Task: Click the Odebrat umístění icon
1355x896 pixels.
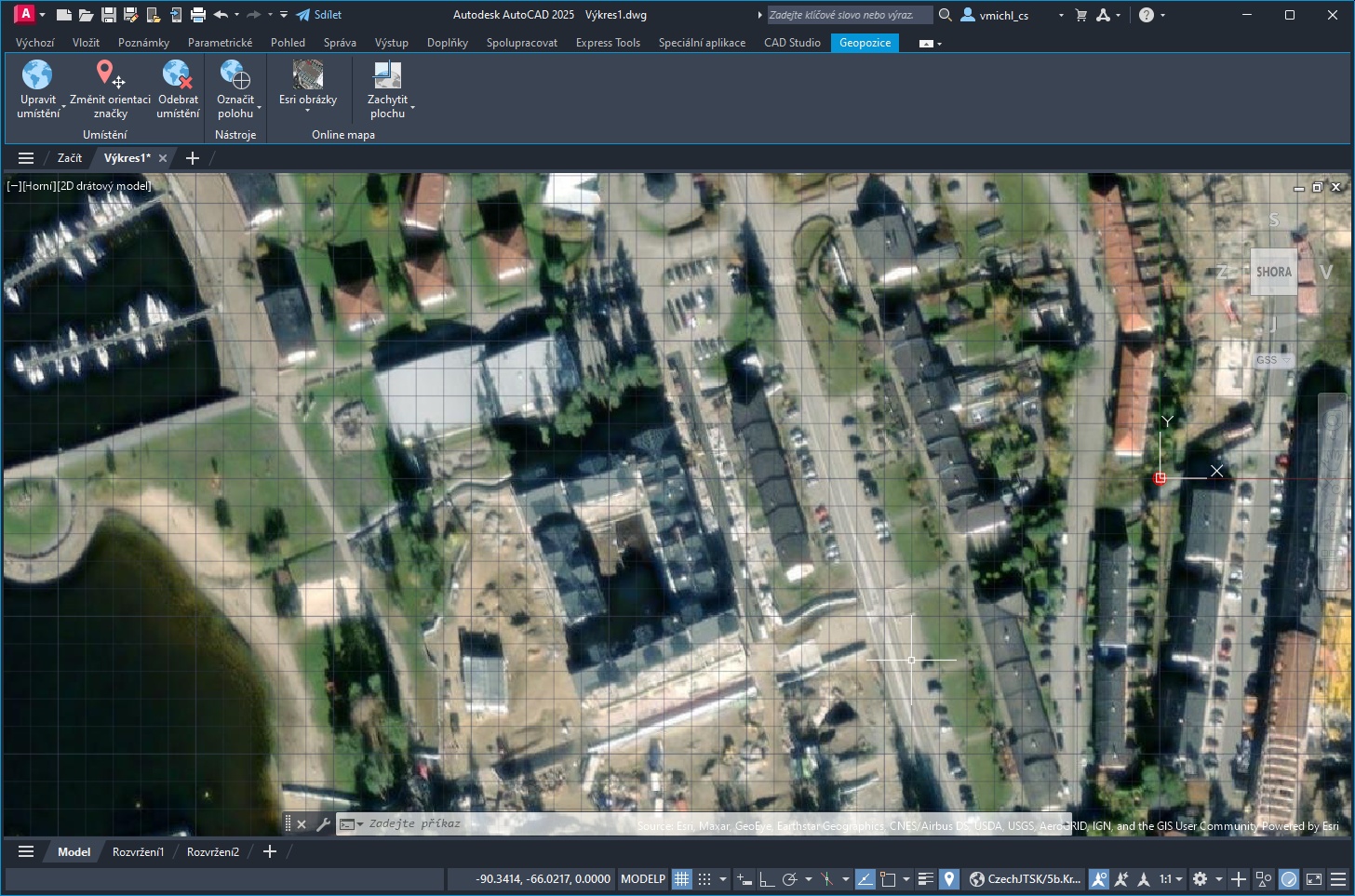Action: coord(177,74)
